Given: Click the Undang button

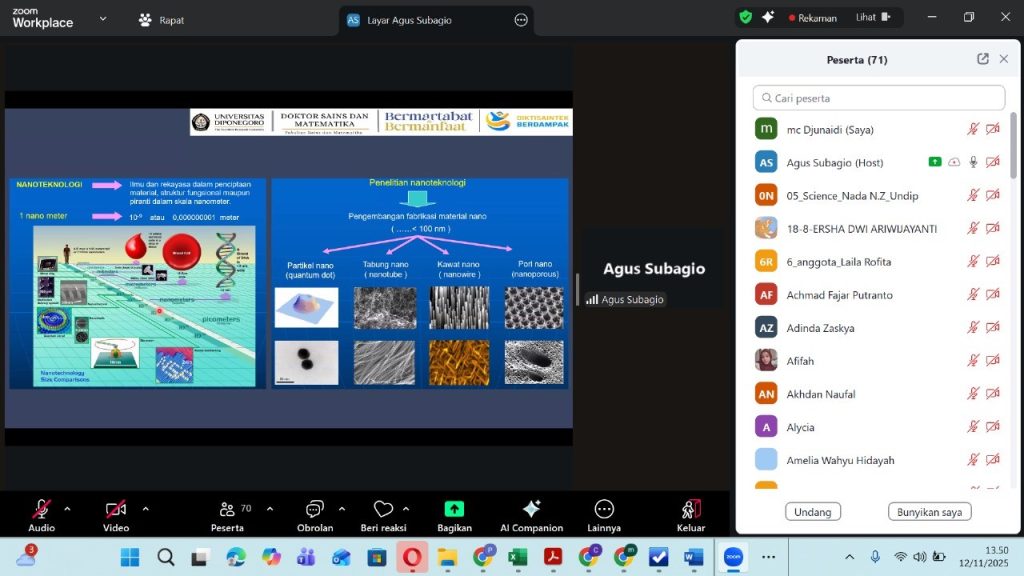Looking at the screenshot, I should pyautogui.click(x=812, y=512).
